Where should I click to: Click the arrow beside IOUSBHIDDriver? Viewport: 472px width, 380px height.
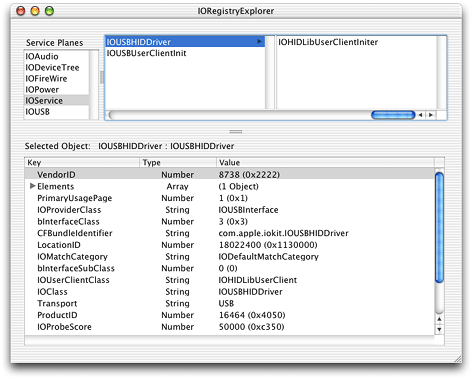pos(260,41)
